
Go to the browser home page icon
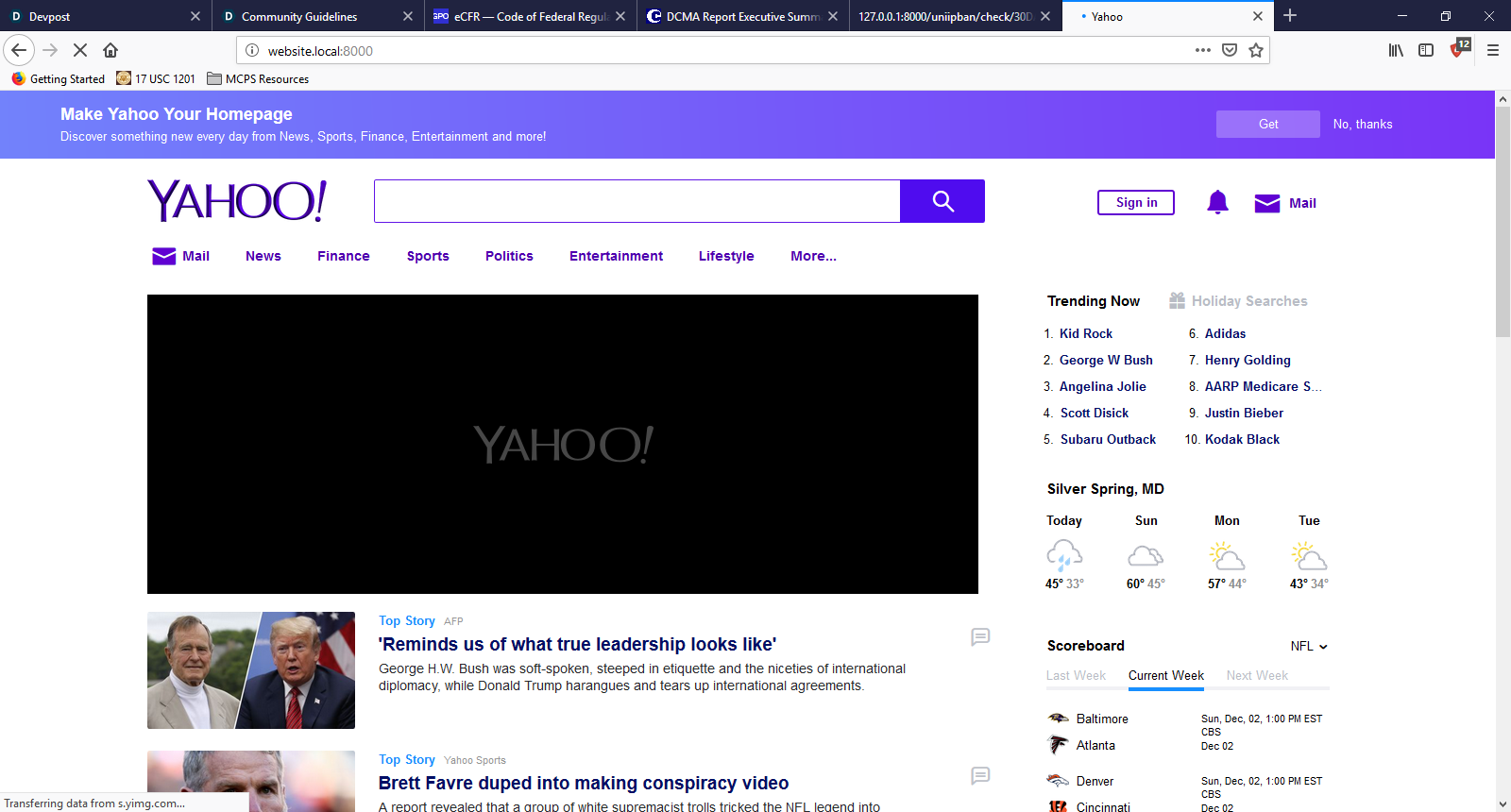[x=110, y=50]
